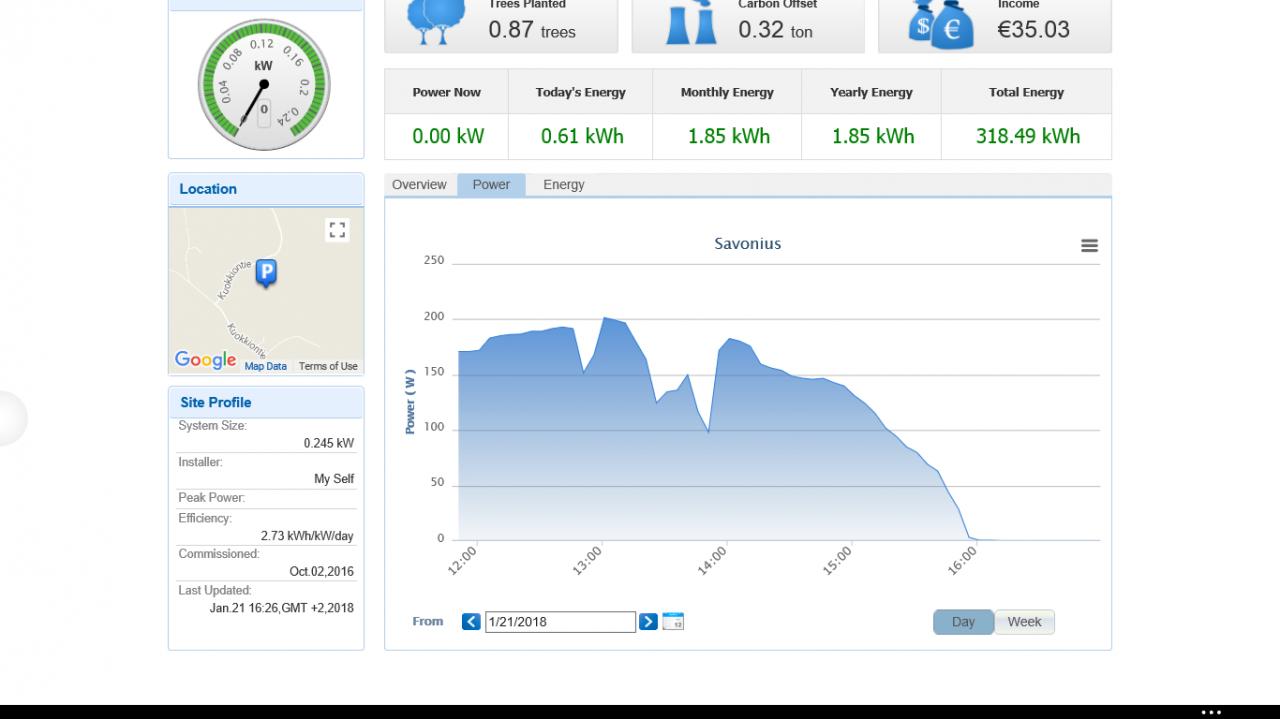
Task: Click the Google logo on the map
Action: click(205, 360)
